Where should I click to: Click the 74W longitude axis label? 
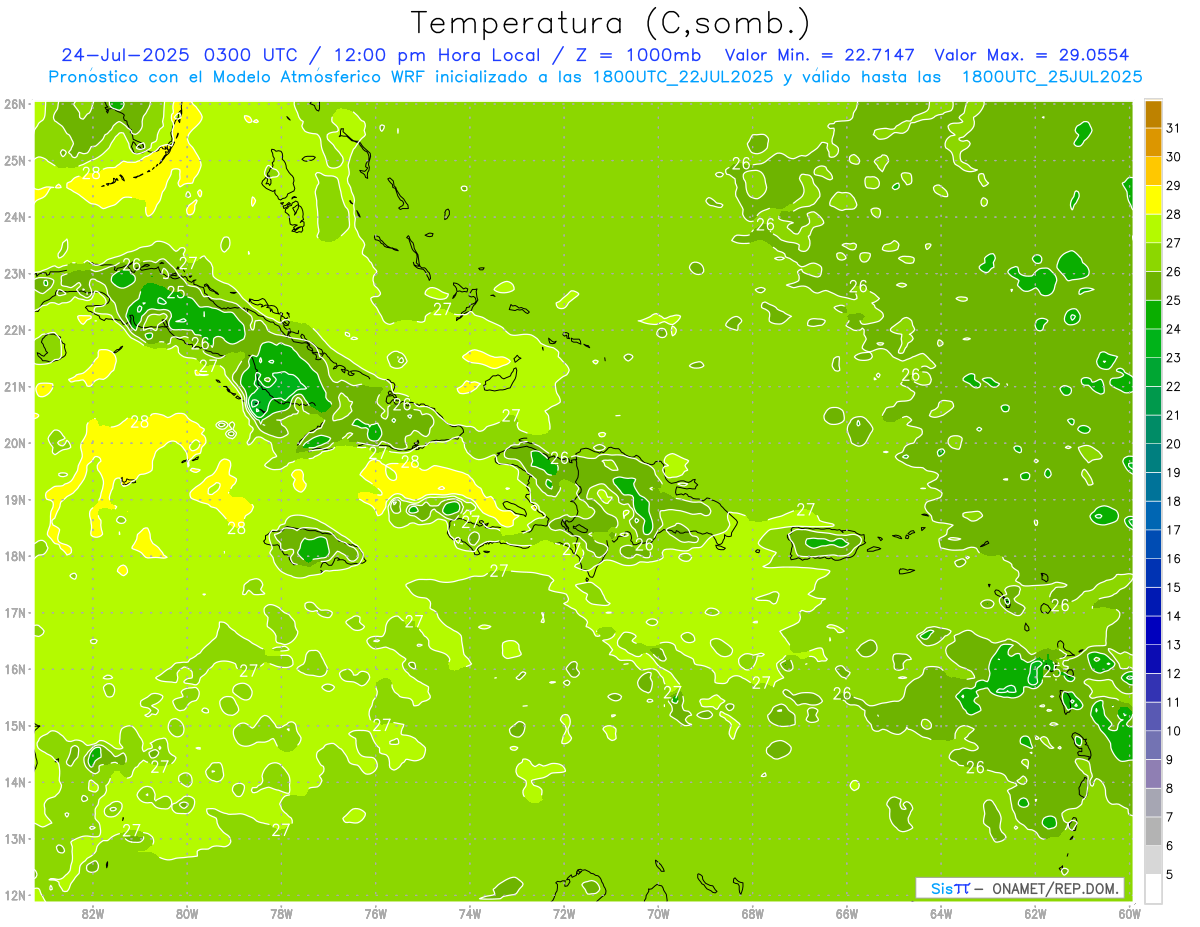pos(469,913)
